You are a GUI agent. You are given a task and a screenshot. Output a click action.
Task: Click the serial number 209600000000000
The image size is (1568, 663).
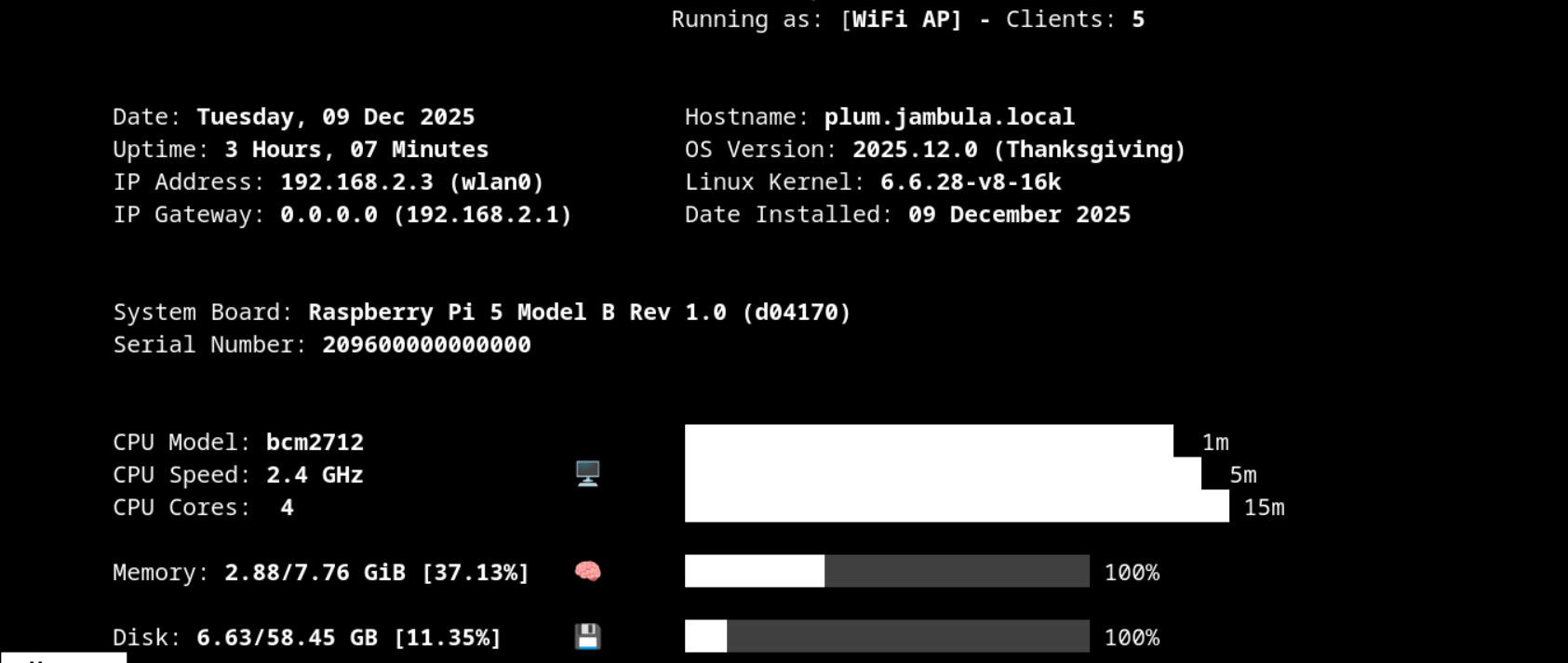point(426,345)
